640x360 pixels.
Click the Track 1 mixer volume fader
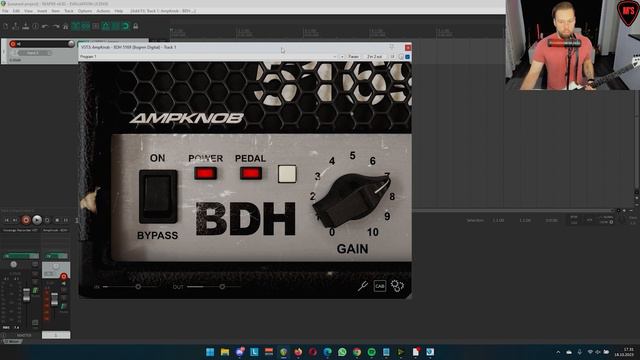click(x=54, y=299)
